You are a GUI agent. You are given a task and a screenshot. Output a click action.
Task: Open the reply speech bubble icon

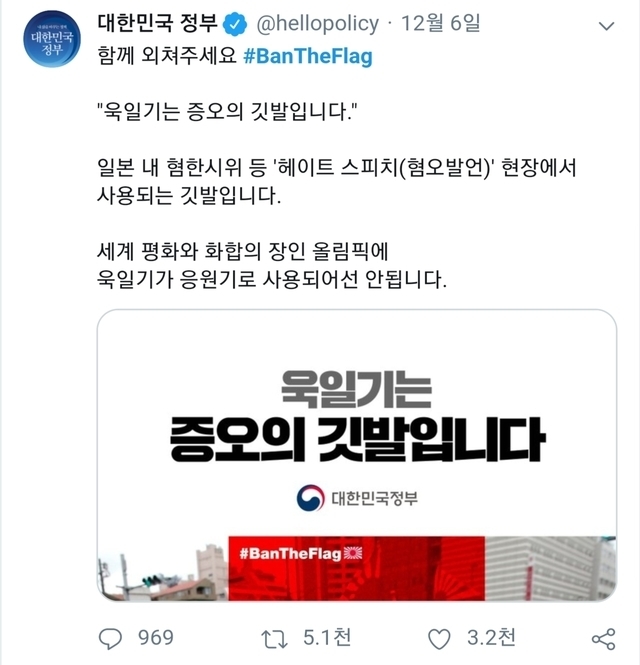pyautogui.click(x=110, y=639)
